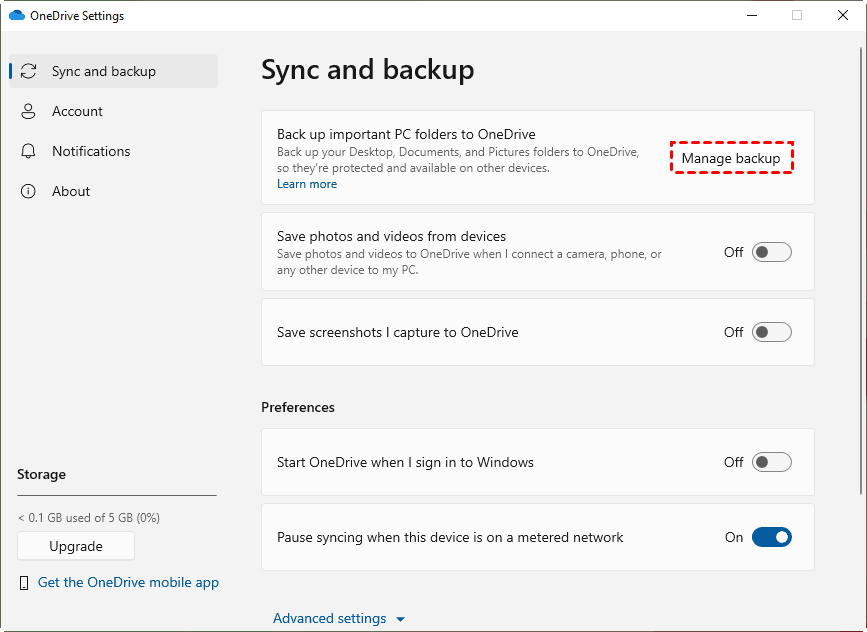Click the Manage backup button
Viewport: 867px width, 632px height.
pyautogui.click(x=731, y=158)
